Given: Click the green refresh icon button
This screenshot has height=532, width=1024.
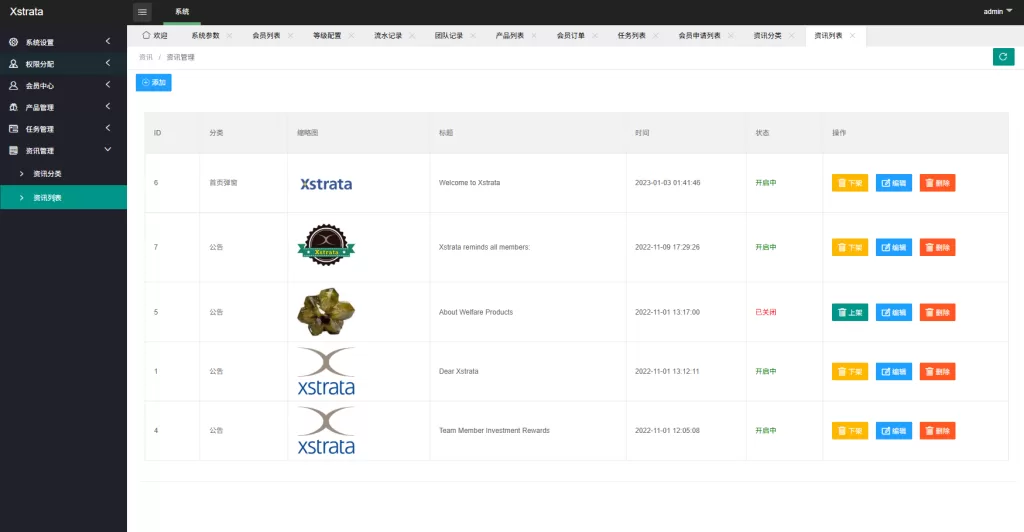Looking at the screenshot, I should point(1003,57).
